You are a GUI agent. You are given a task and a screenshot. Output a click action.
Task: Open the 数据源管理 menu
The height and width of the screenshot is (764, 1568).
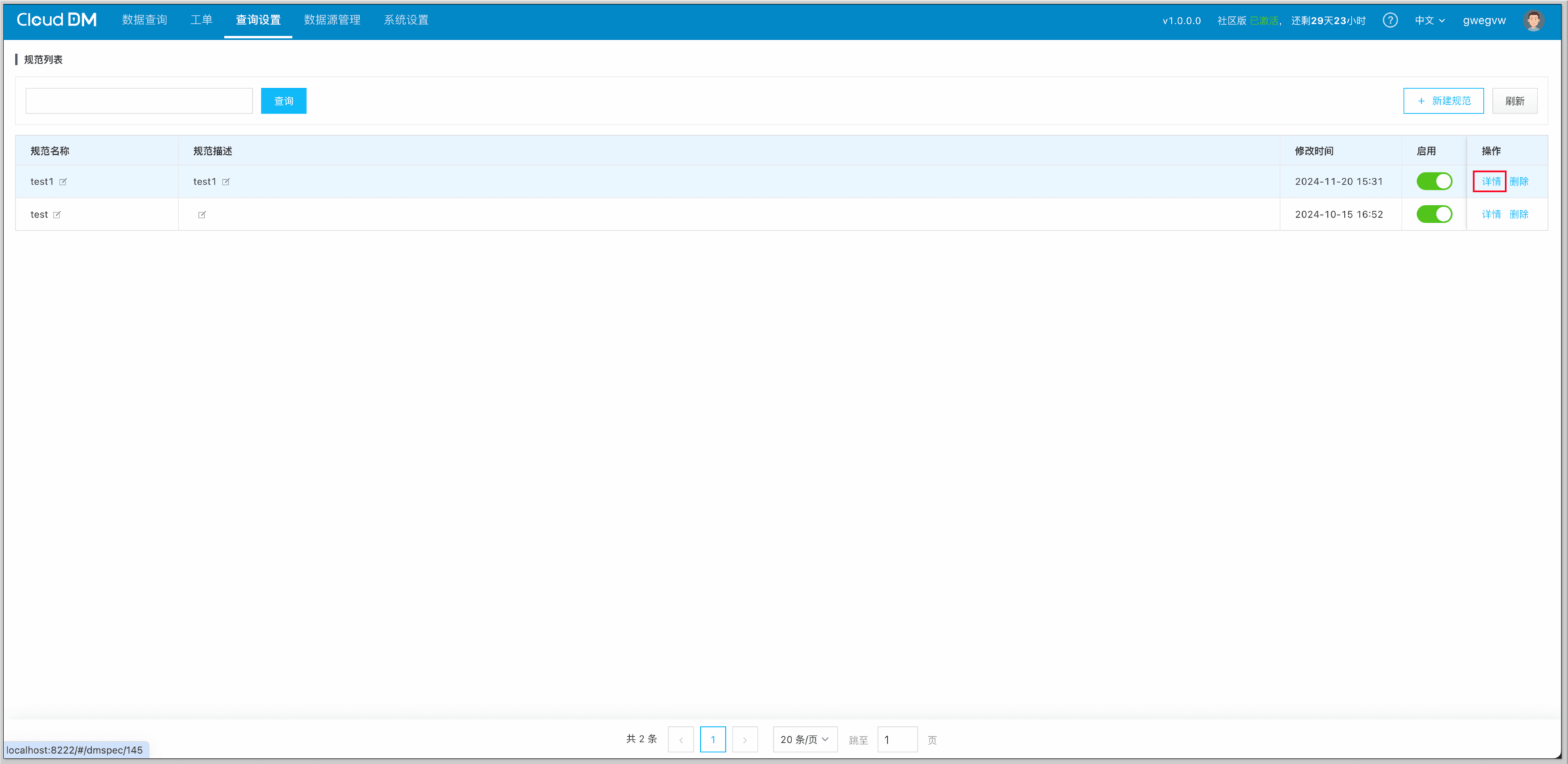tap(332, 20)
